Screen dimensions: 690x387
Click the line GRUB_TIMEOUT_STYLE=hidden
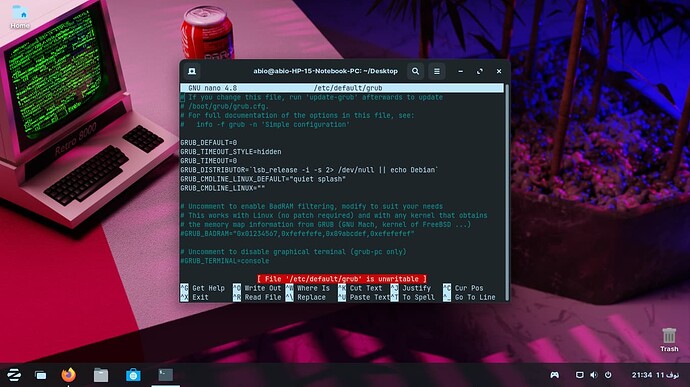click(x=231, y=152)
